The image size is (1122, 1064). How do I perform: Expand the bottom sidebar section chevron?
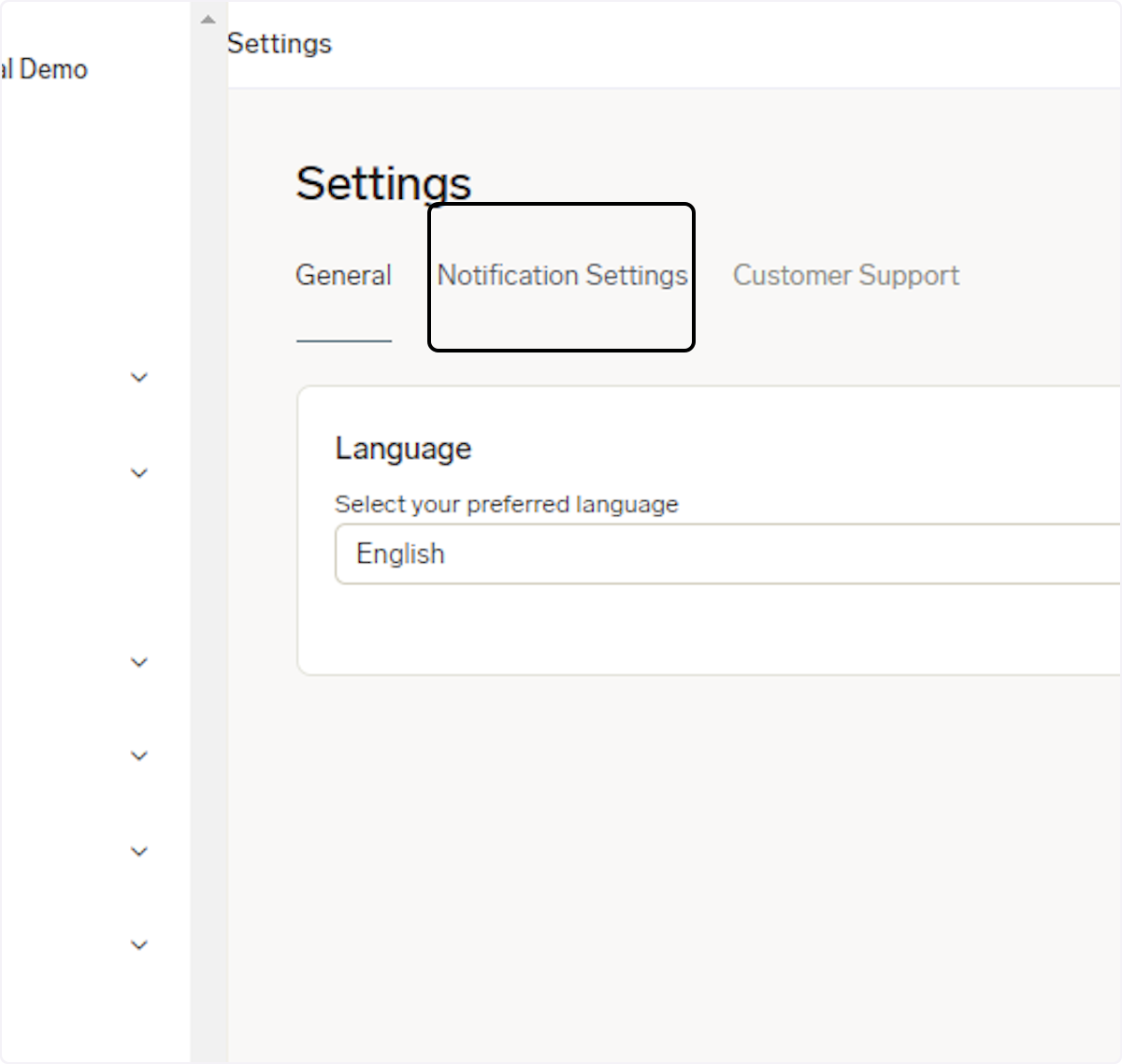[138, 944]
